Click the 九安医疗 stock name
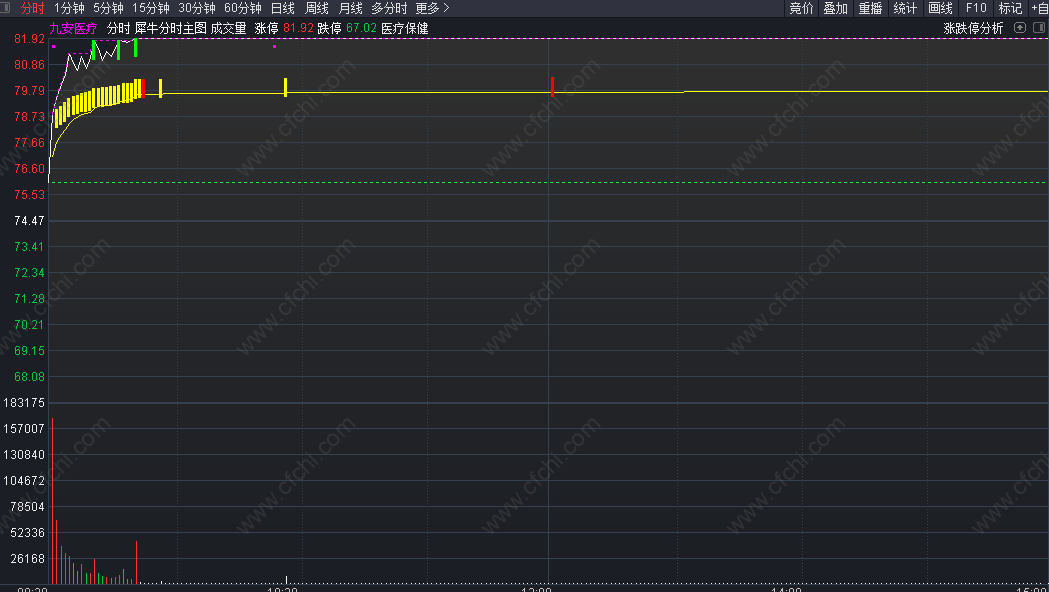The width and height of the screenshot is (1049, 592). click(x=74, y=28)
